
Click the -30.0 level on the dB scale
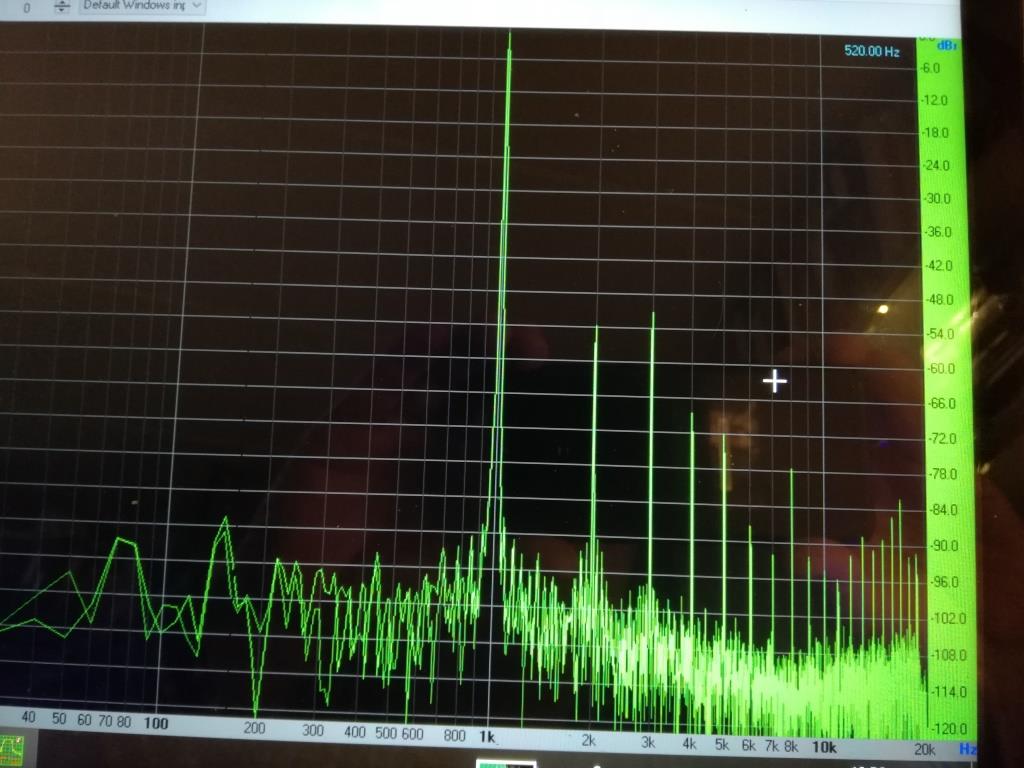(x=936, y=199)
